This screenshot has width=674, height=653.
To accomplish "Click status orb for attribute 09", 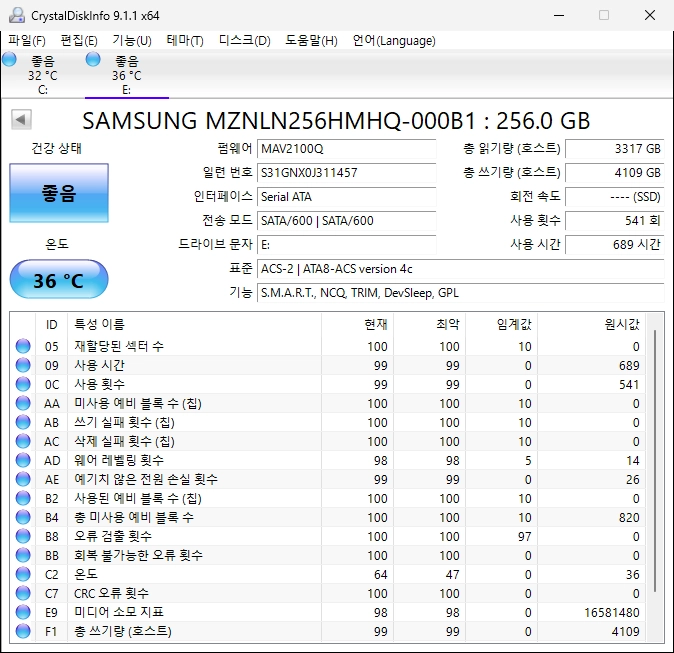I will [x=23, y=365].
